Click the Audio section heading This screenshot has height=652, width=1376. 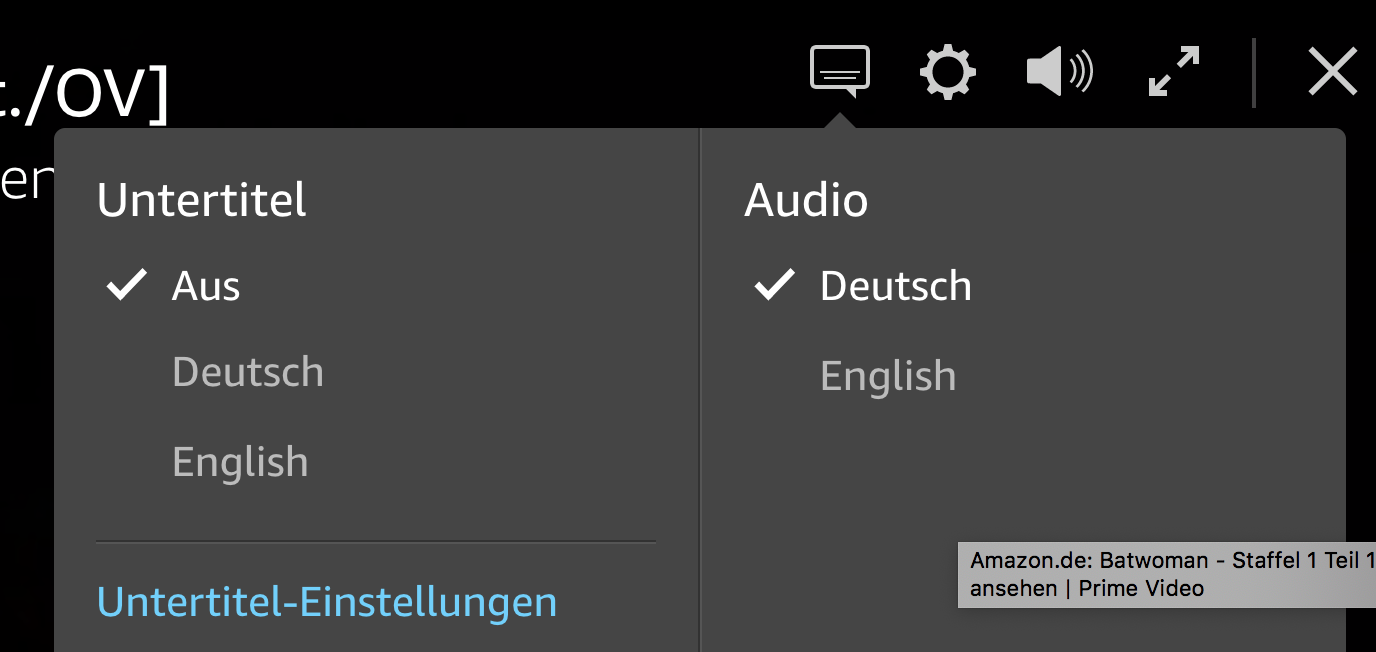tap(806, 200)
